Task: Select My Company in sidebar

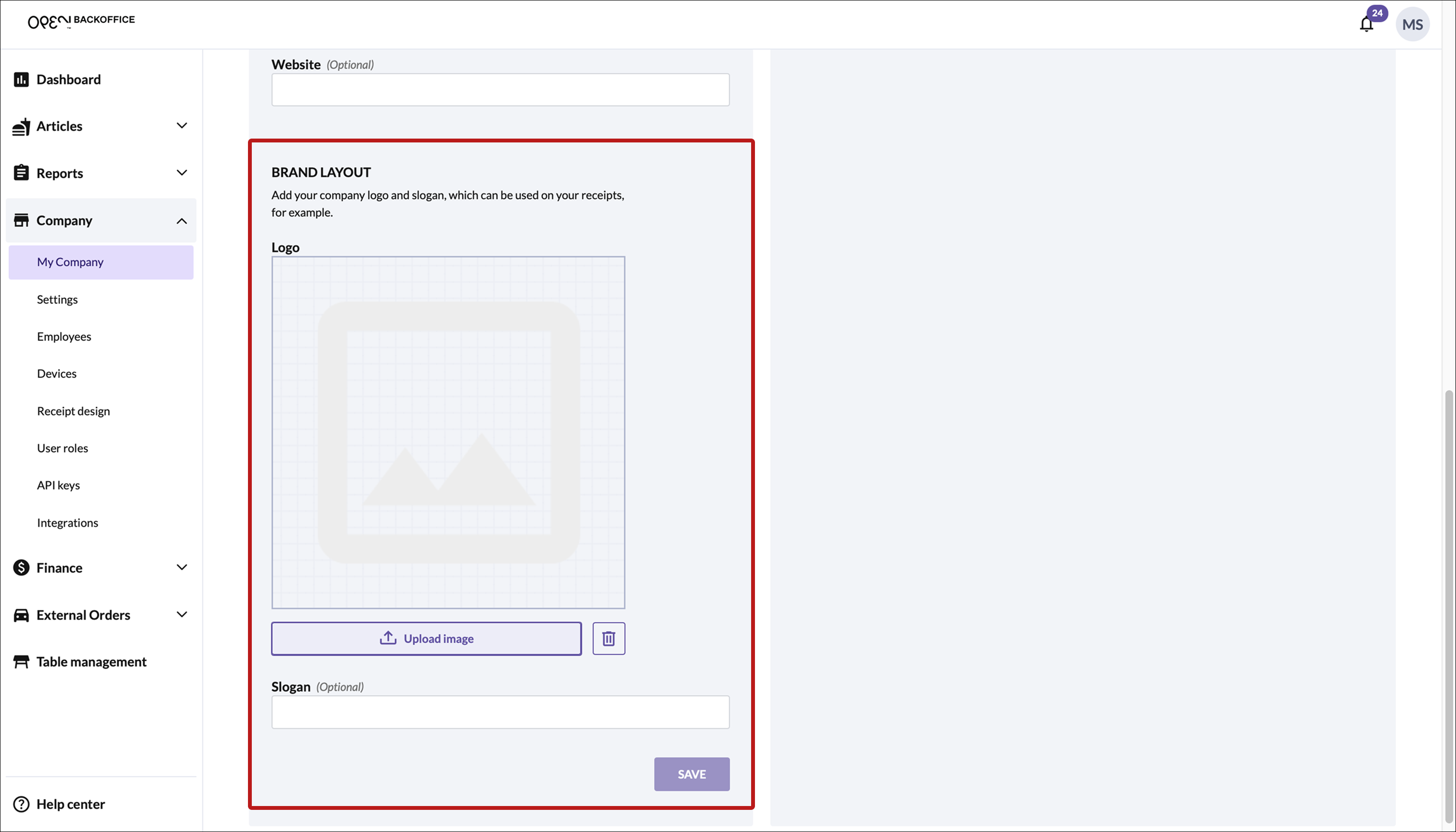Action: pyautogui.click(x=101, y=262)
